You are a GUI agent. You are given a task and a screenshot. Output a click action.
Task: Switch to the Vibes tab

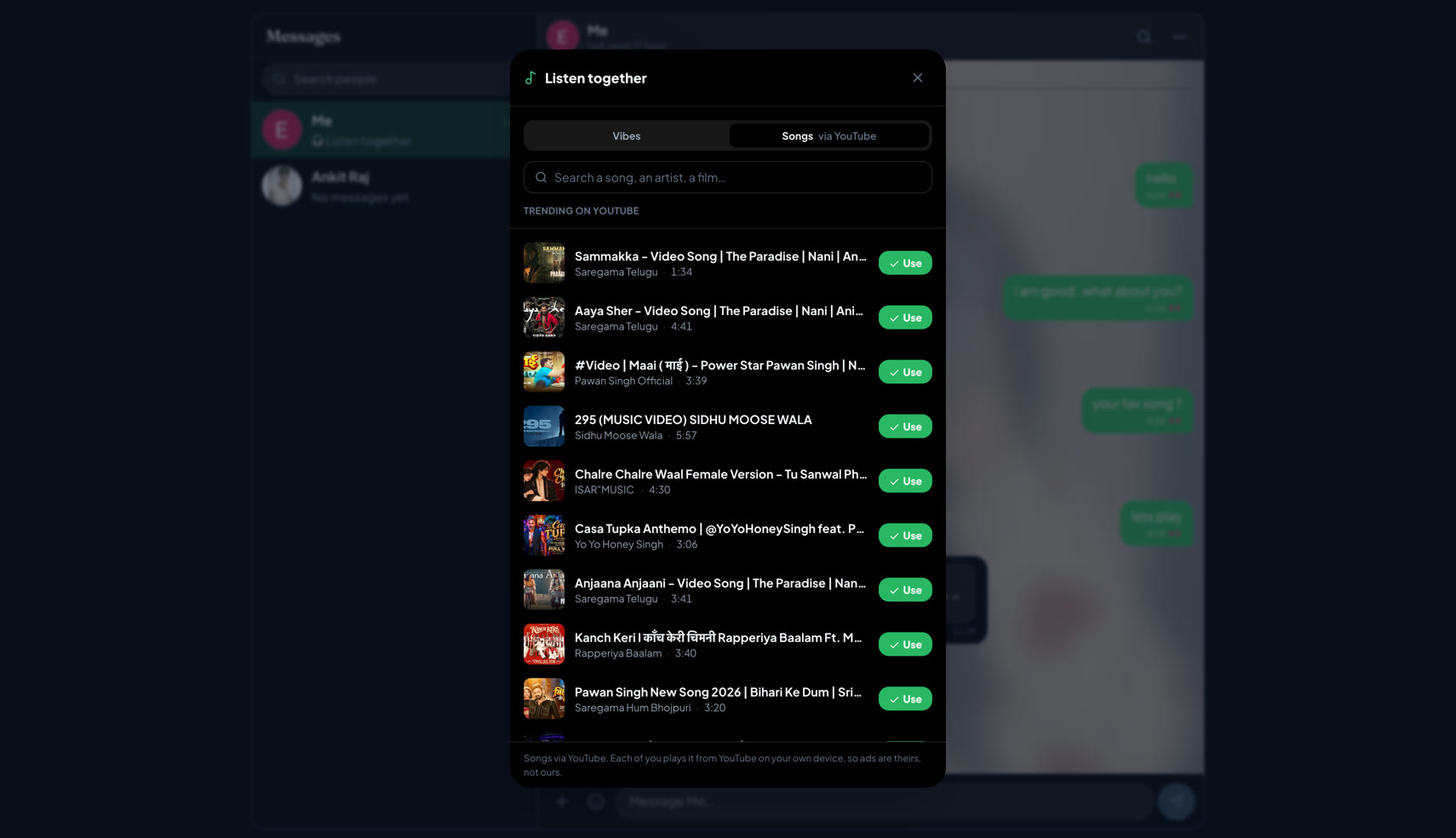(x=627, y=136)
